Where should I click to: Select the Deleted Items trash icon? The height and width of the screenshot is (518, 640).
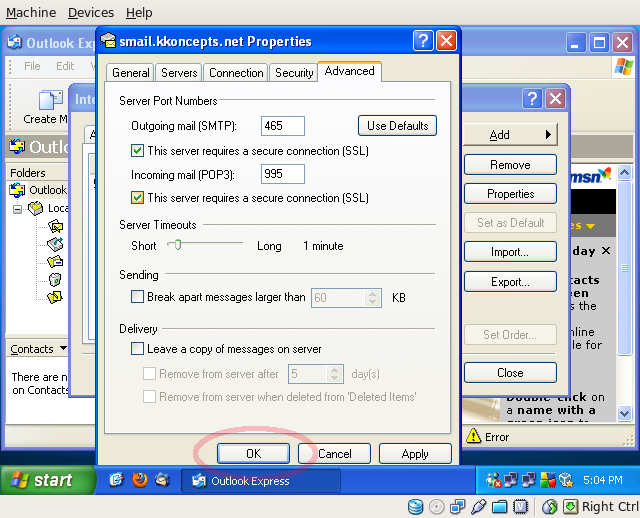[x=55, y=279]
